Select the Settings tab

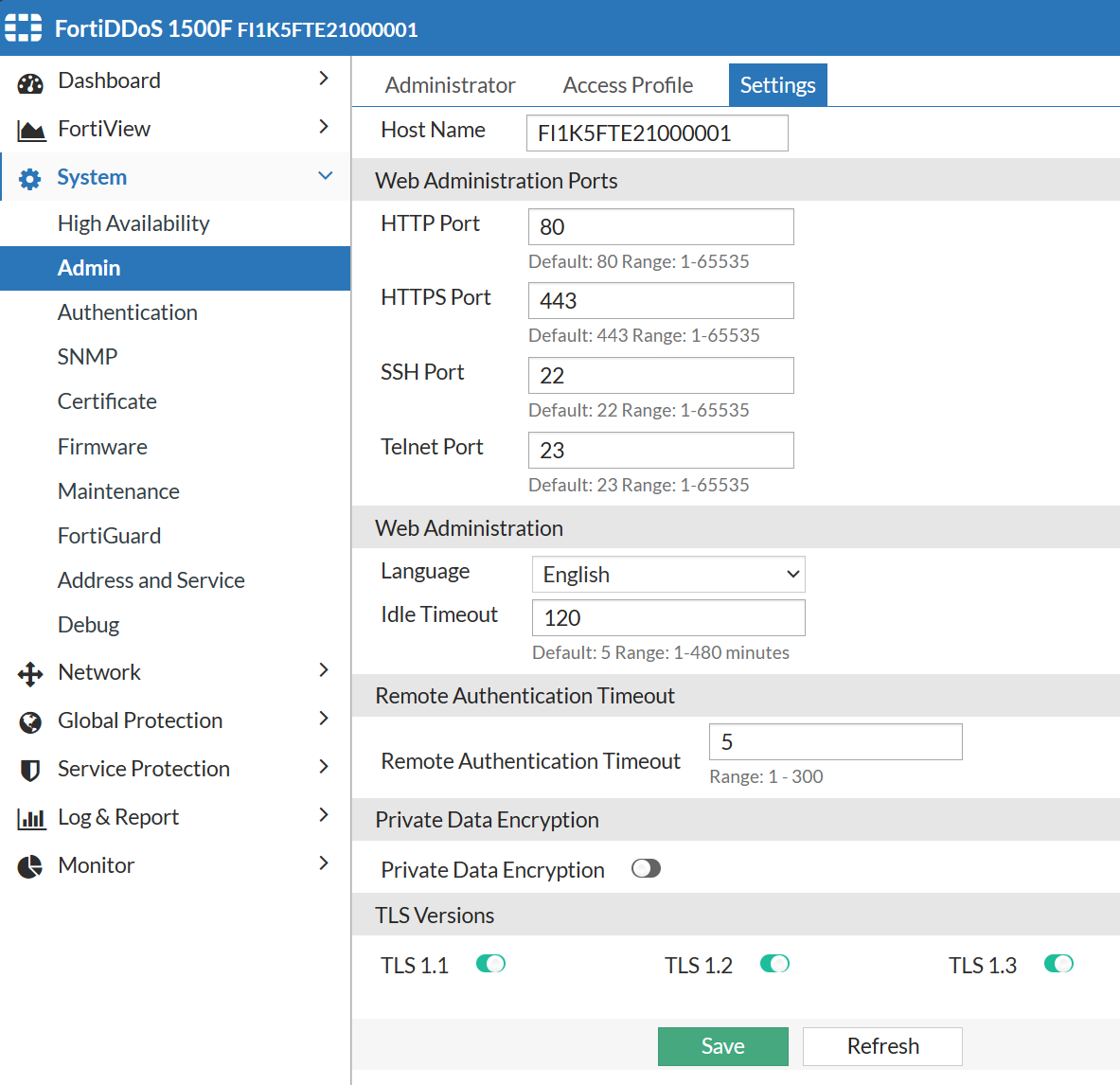click(778, 85)
